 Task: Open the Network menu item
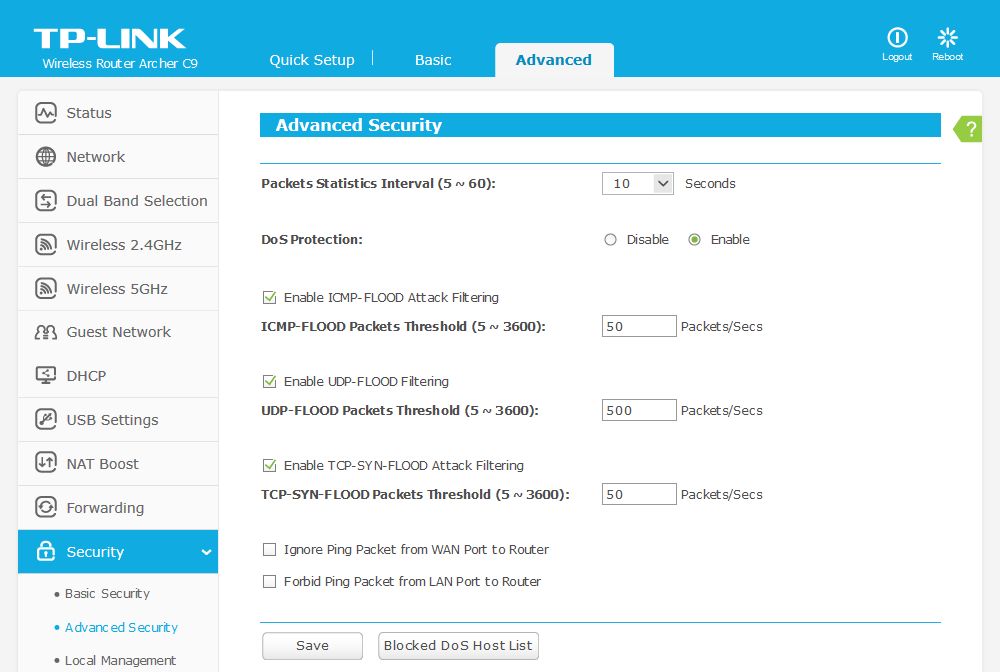tap(118, 157)
